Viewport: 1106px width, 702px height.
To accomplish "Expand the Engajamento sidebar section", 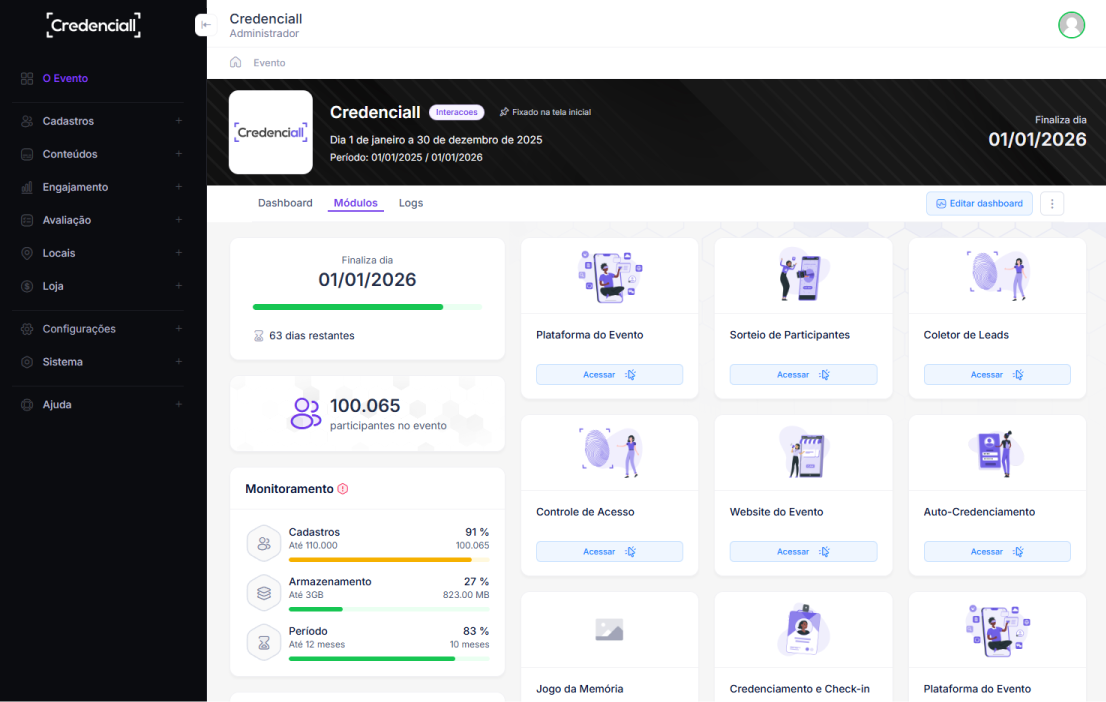I will click(100, 187).
